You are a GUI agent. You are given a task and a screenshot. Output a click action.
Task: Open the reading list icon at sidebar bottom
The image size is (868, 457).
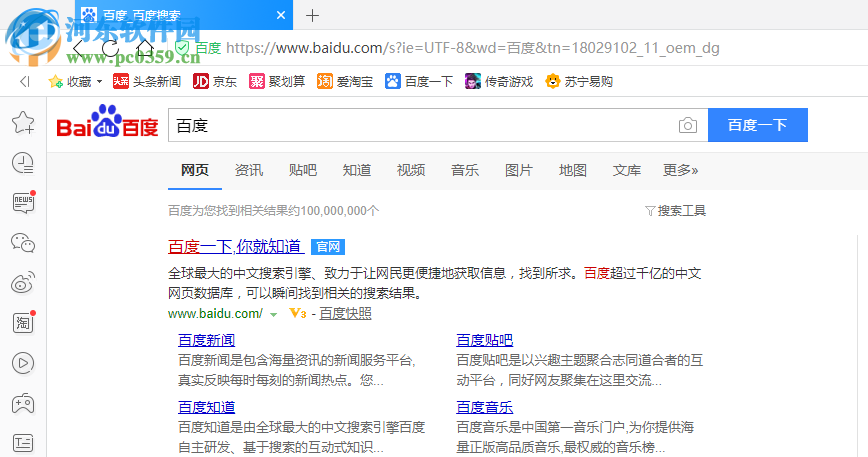23,443
